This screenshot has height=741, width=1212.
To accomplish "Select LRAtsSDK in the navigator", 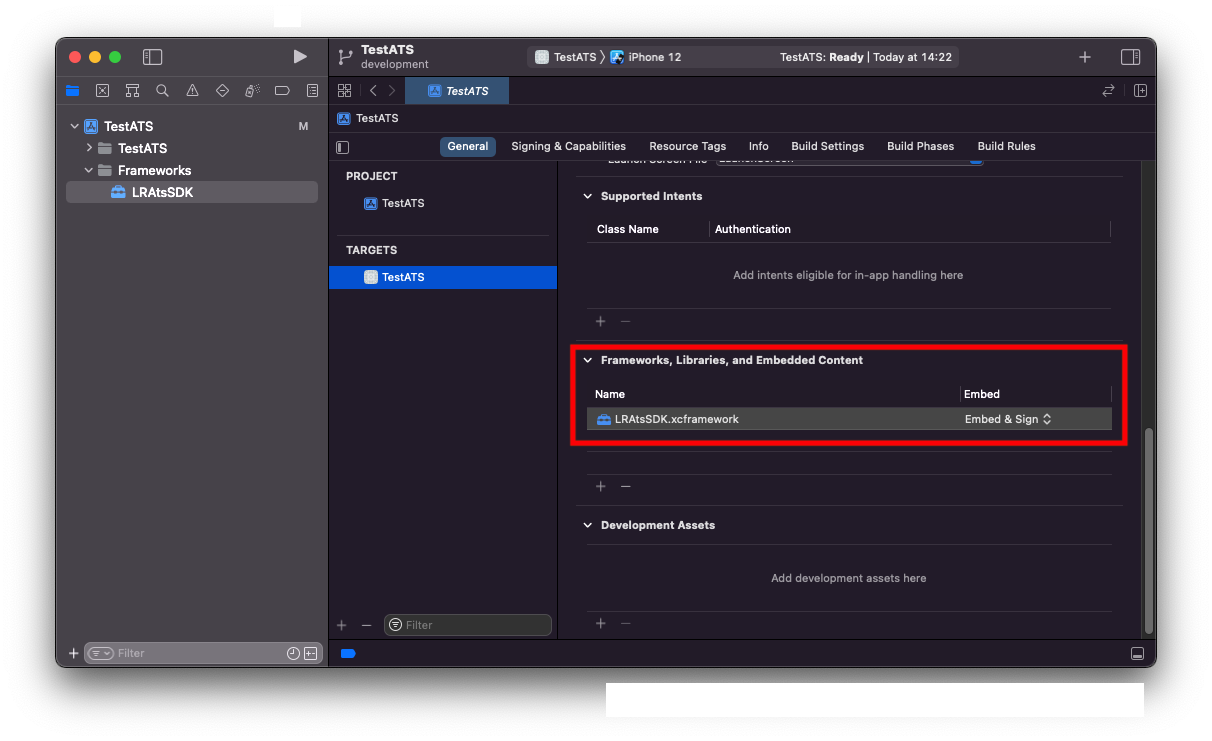I will tap(192, 192).
